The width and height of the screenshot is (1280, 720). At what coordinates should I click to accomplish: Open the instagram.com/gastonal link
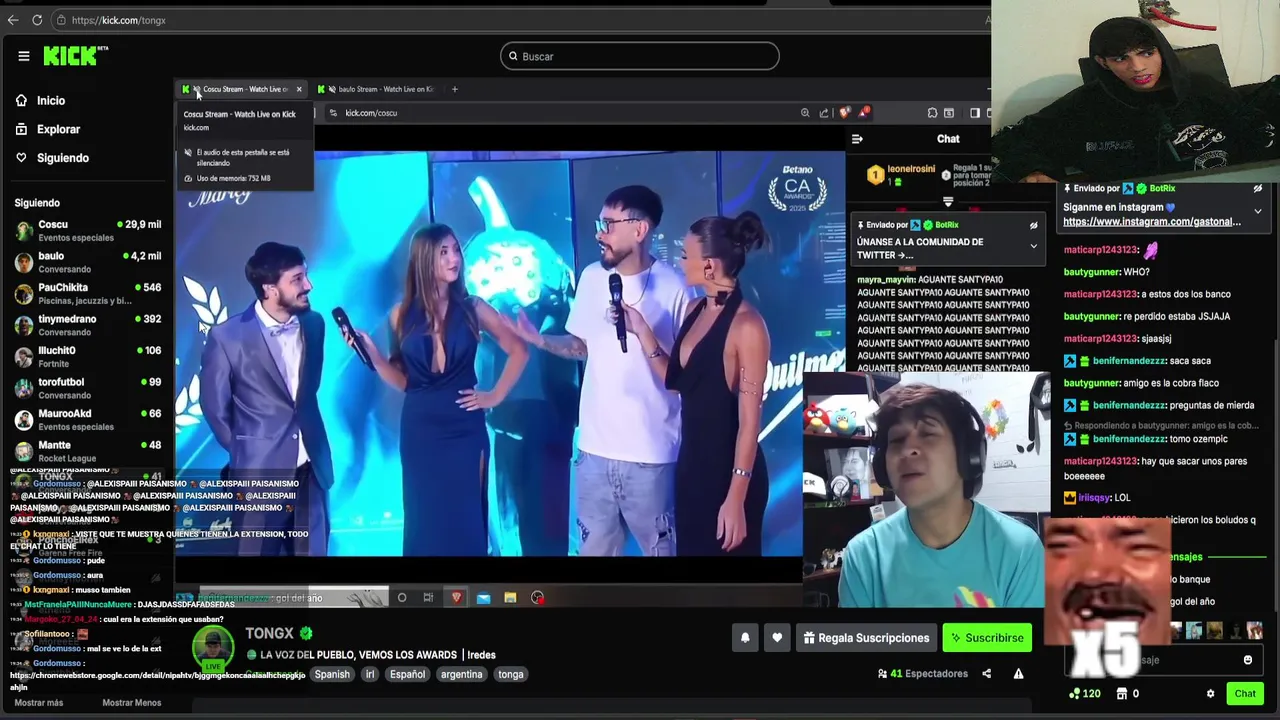[x=1152, y=222]
